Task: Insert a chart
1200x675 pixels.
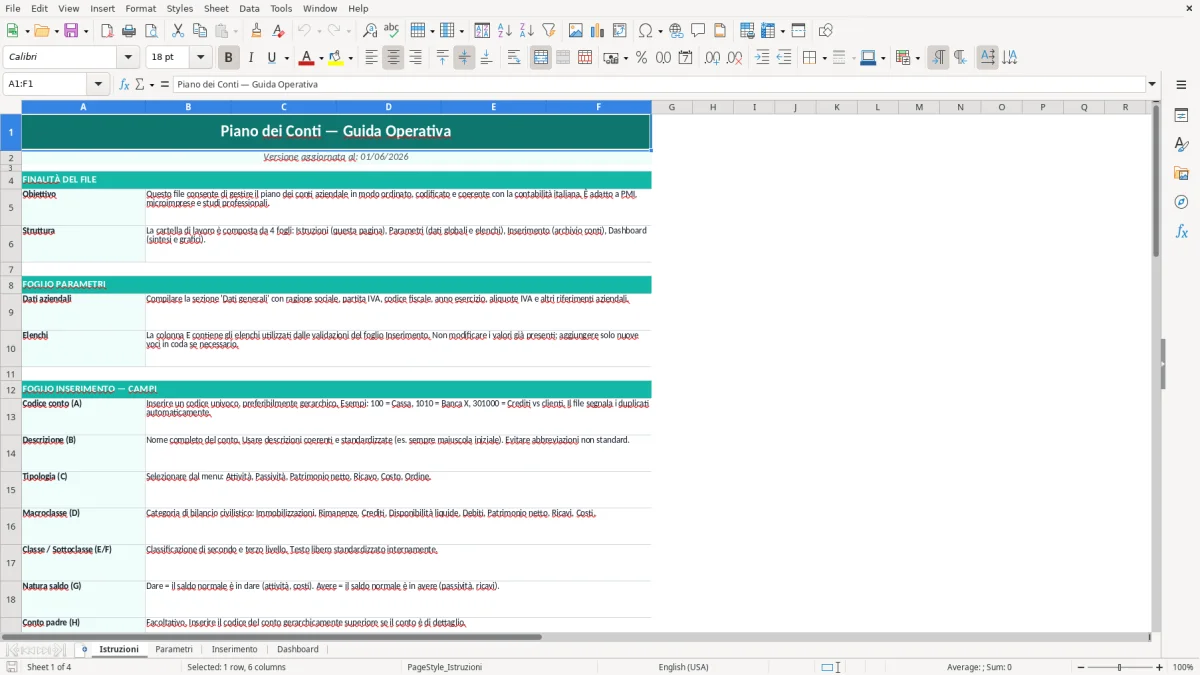Action: point(598,31)
